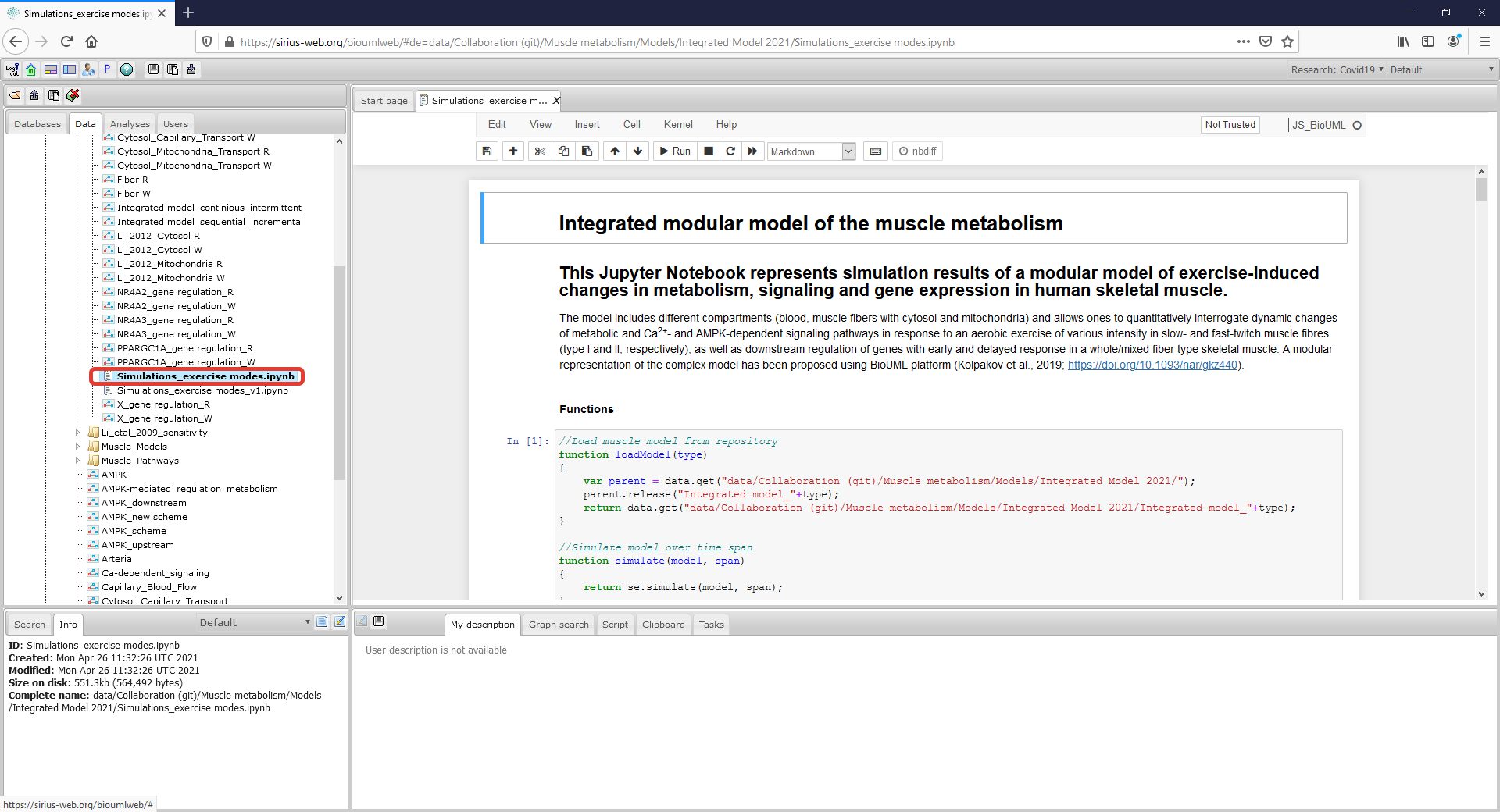Screen dimensions: 1500x812
Task: Click the red X remove element icon
Action: point(73,95)
